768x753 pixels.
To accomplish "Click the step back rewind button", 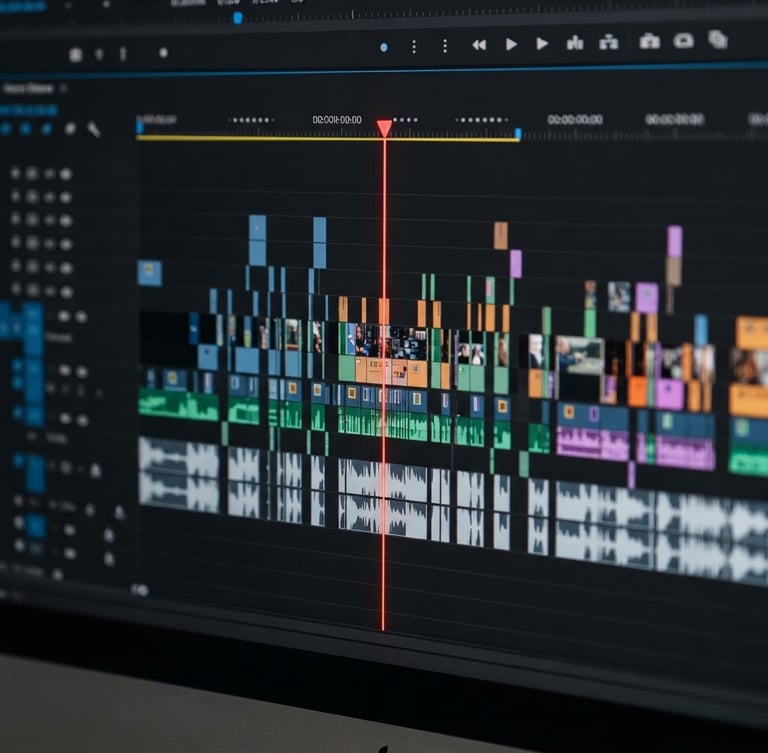I will (x=479, y=45).
